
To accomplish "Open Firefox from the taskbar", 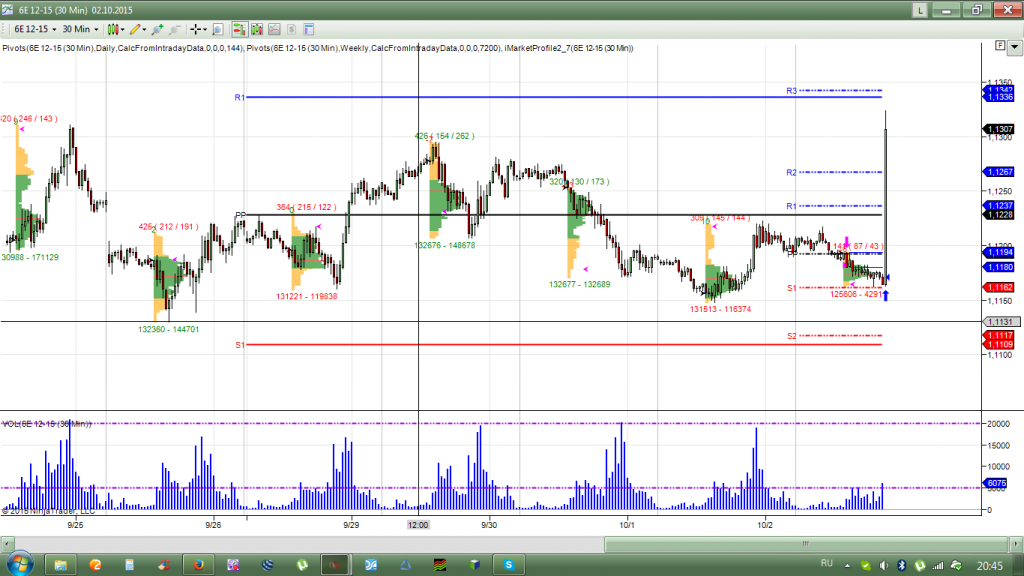I will pos(198,564).
